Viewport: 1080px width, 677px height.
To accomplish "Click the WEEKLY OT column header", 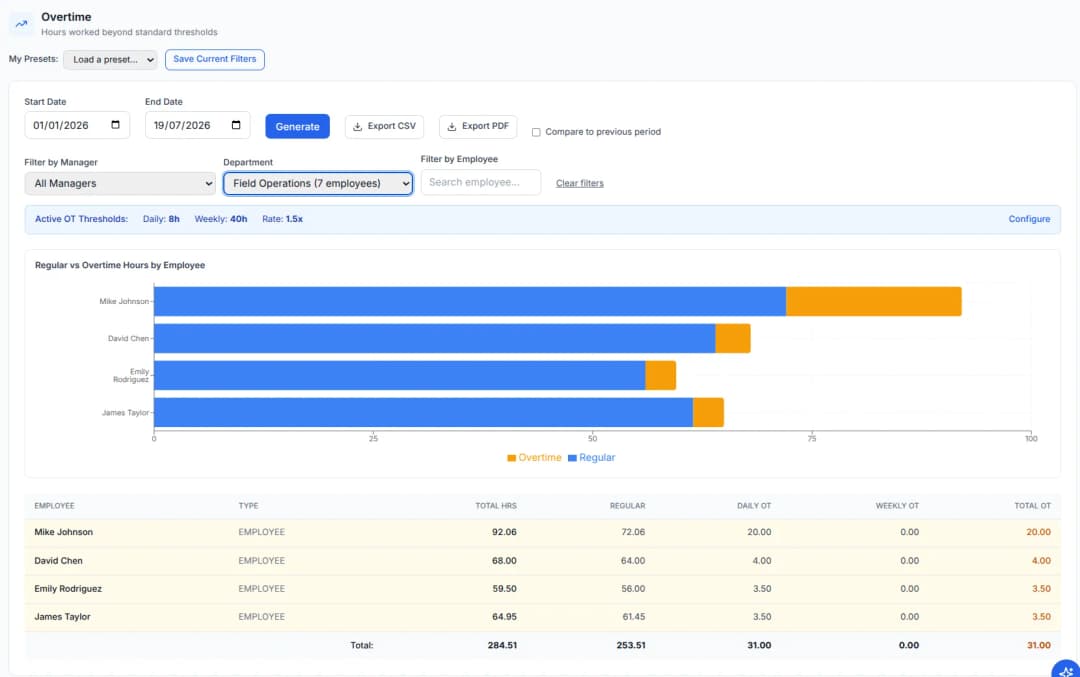I will point(897,506).
